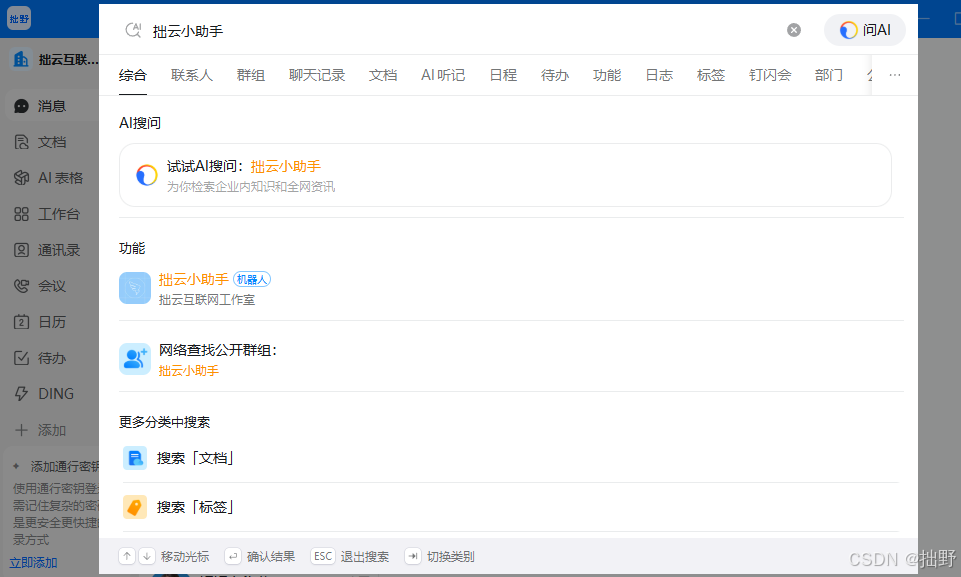Open the 拙云小助手 robot result

coord(511,288)
